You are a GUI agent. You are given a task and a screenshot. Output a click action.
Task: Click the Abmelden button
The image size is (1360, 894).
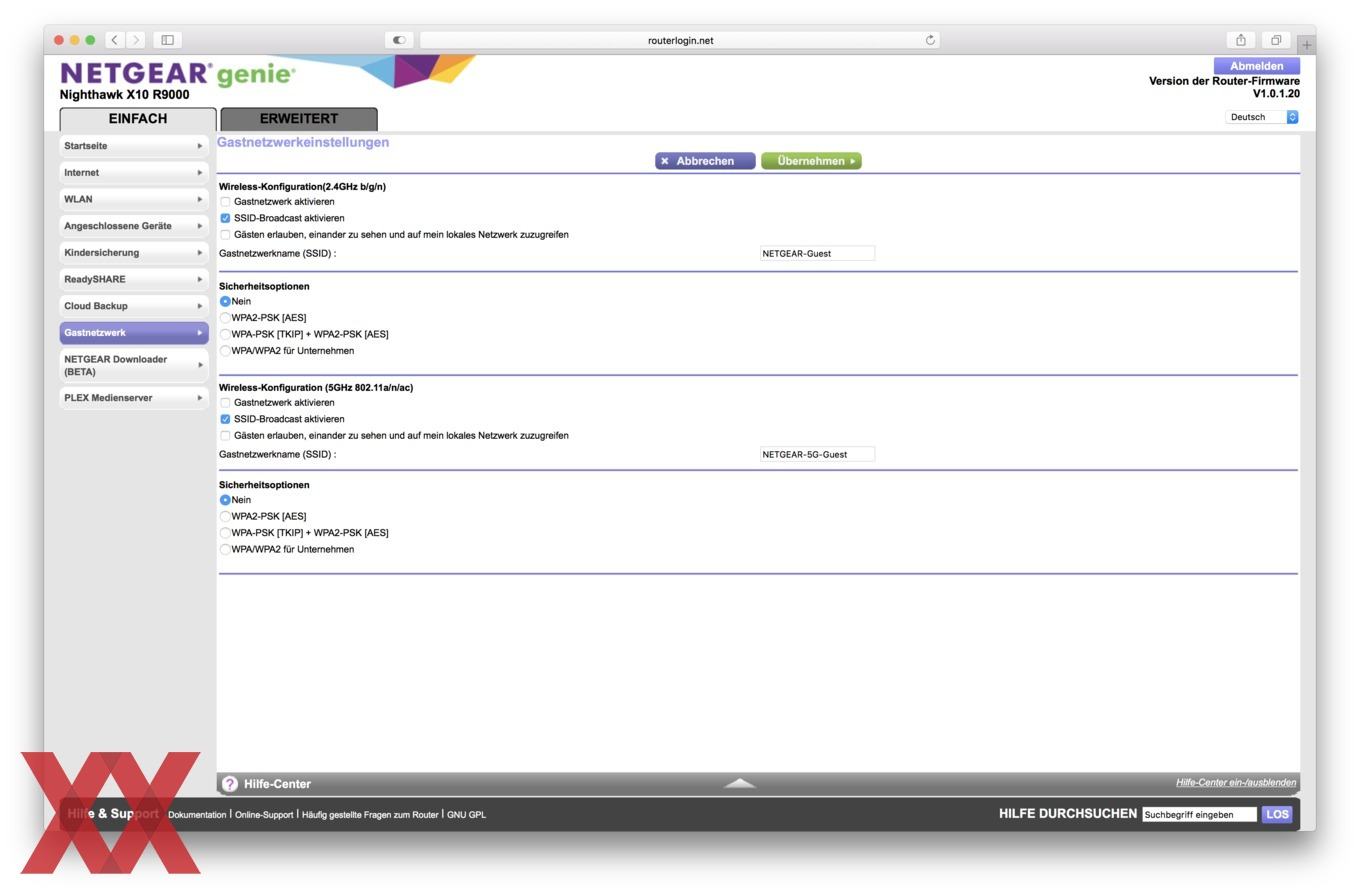click(1256, 66)
